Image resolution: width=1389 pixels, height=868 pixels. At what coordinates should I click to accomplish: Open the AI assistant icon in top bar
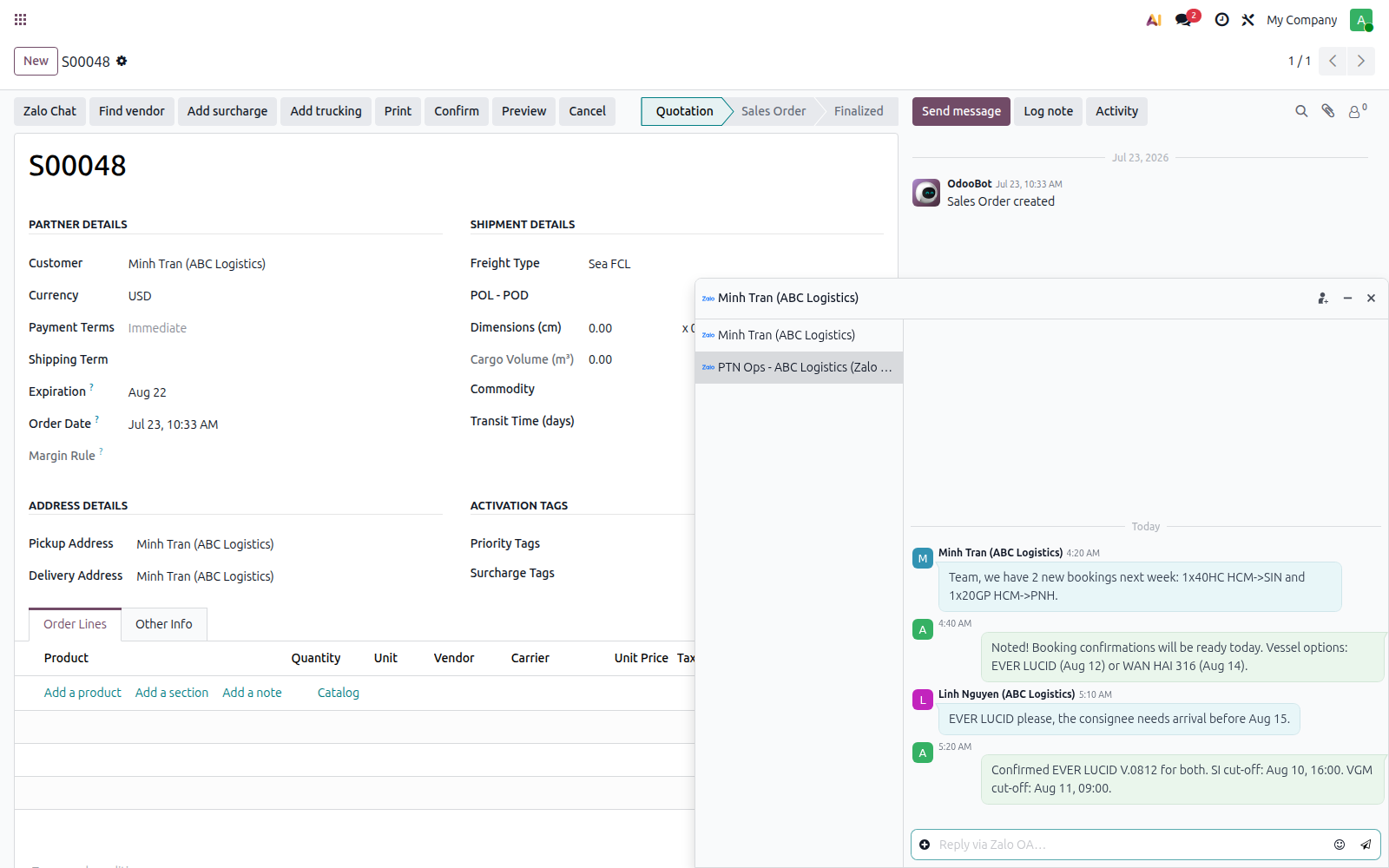click(x=1154, y=19)
